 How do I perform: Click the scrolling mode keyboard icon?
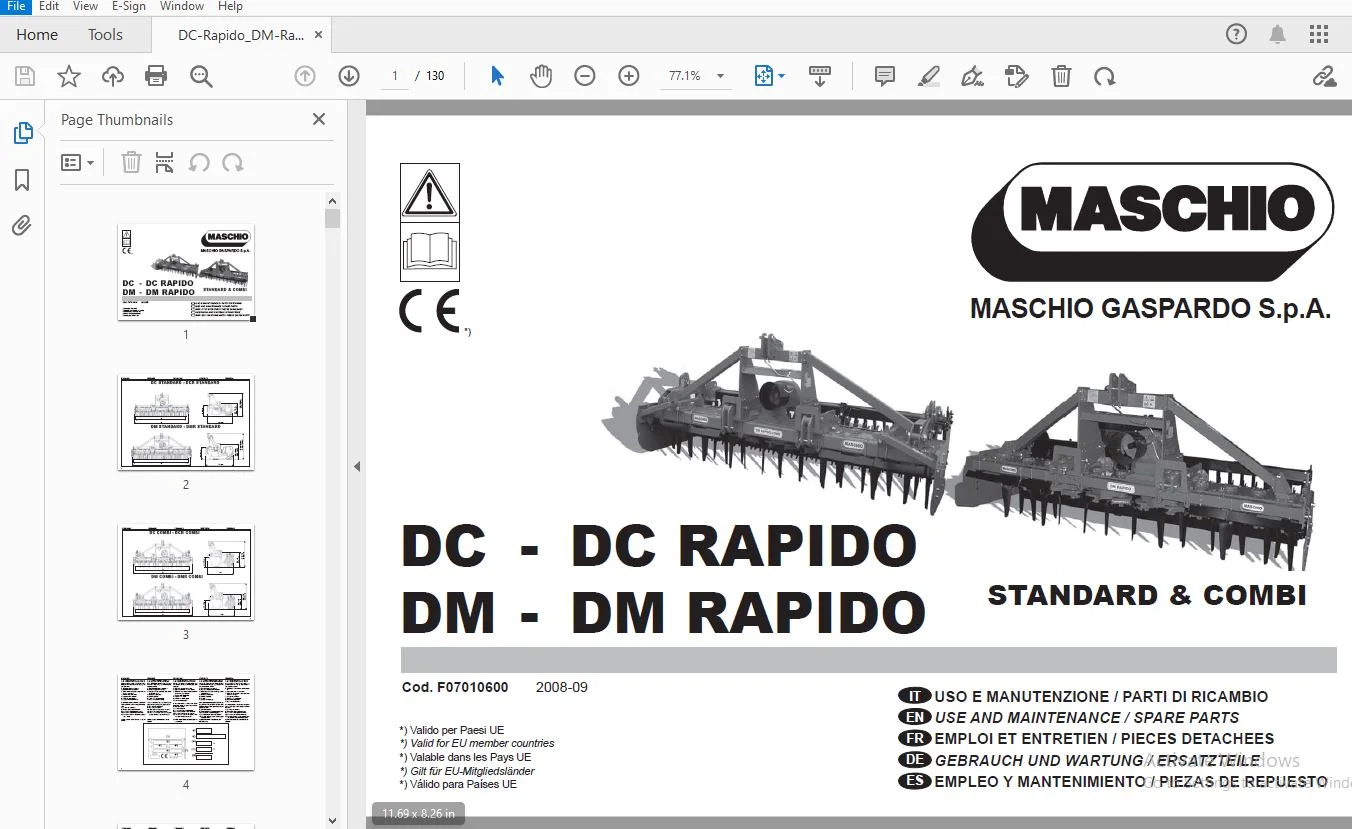coord(820,76)
